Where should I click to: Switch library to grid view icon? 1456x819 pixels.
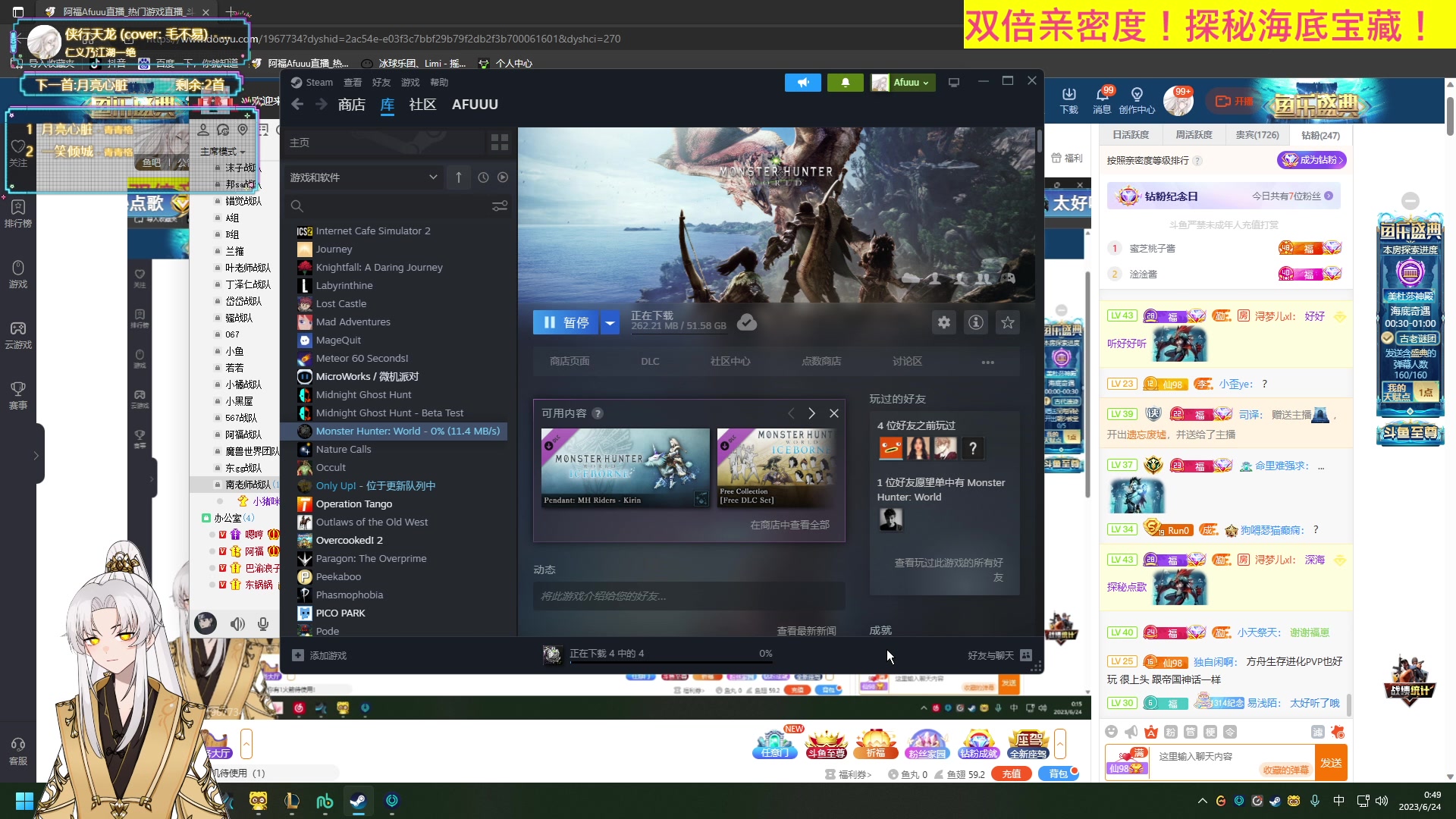tap(500, 143)
